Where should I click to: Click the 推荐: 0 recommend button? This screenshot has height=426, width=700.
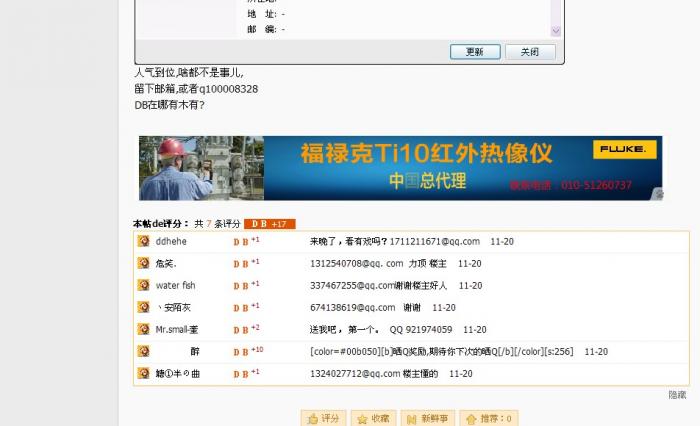[x=489, y=418]
